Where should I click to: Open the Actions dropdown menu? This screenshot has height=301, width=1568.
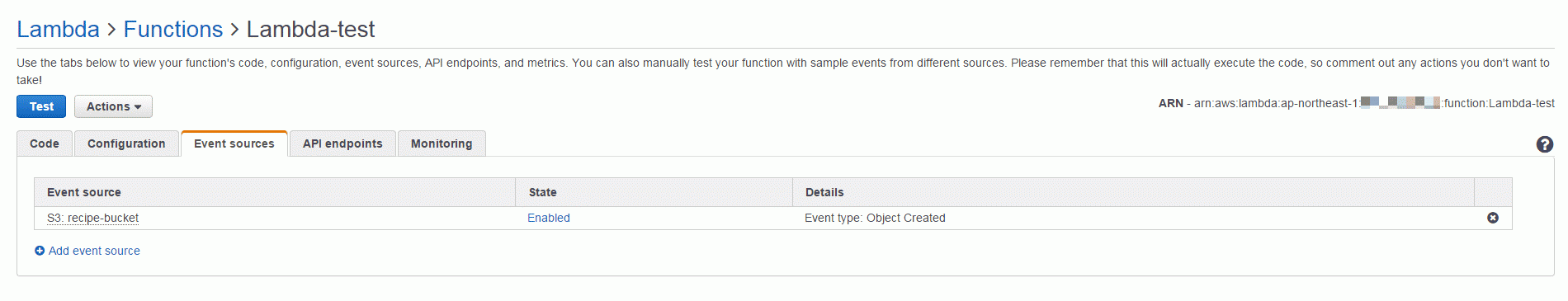click(x=113, y=106)
